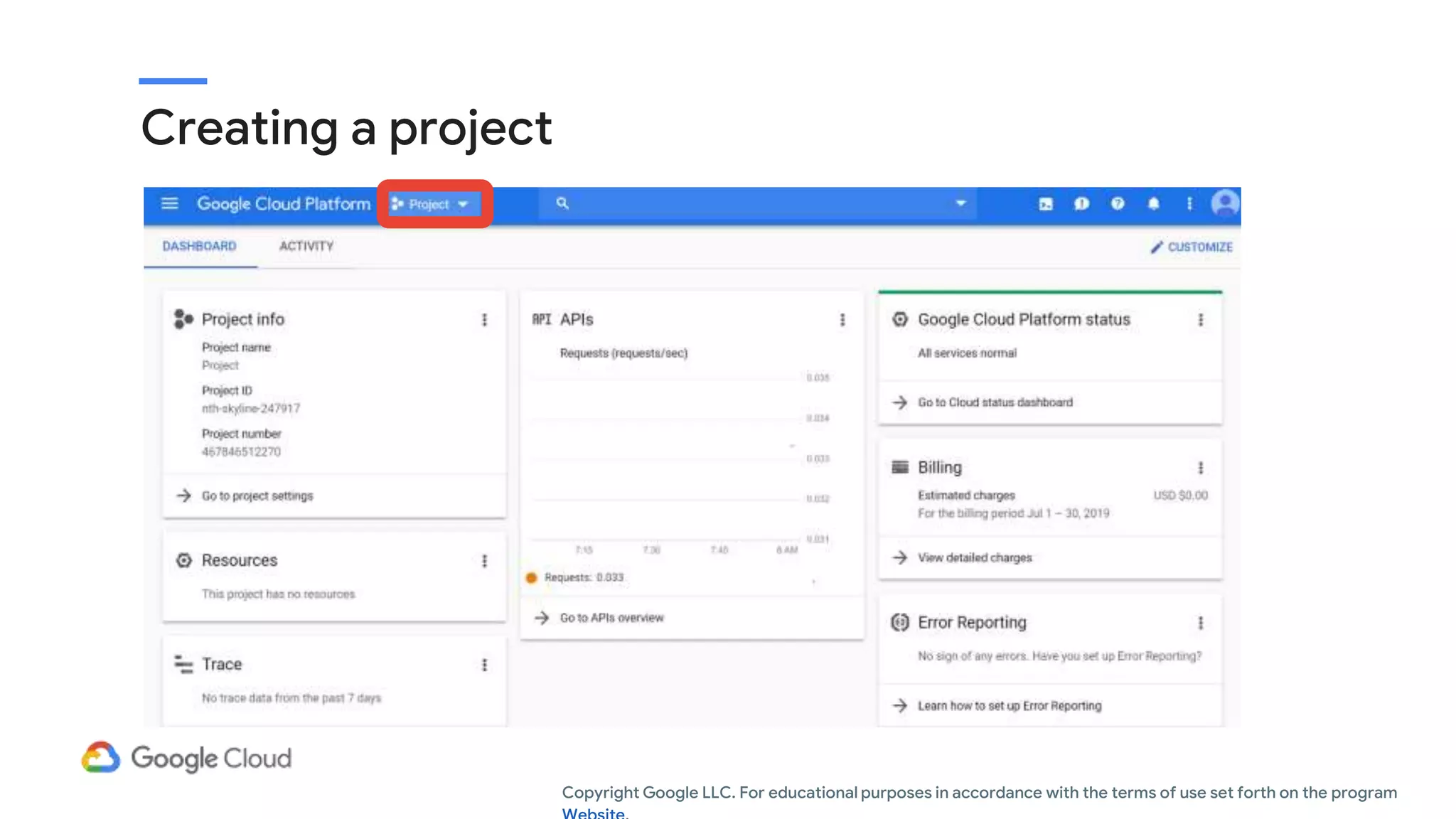Click 'This project has no resources' text
This screenshot has width=1456, height=819.
(278, 594)
